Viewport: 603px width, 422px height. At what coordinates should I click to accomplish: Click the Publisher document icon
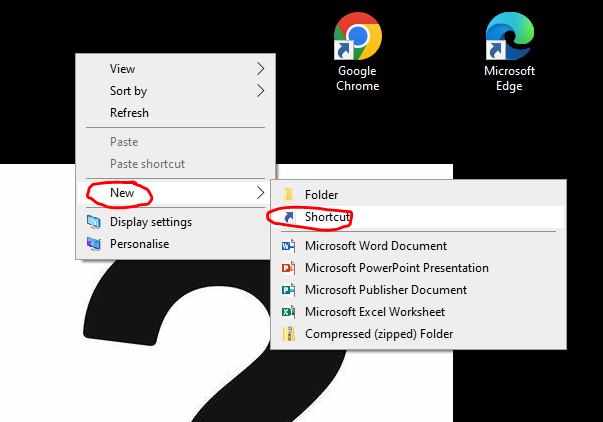point(288,290)
